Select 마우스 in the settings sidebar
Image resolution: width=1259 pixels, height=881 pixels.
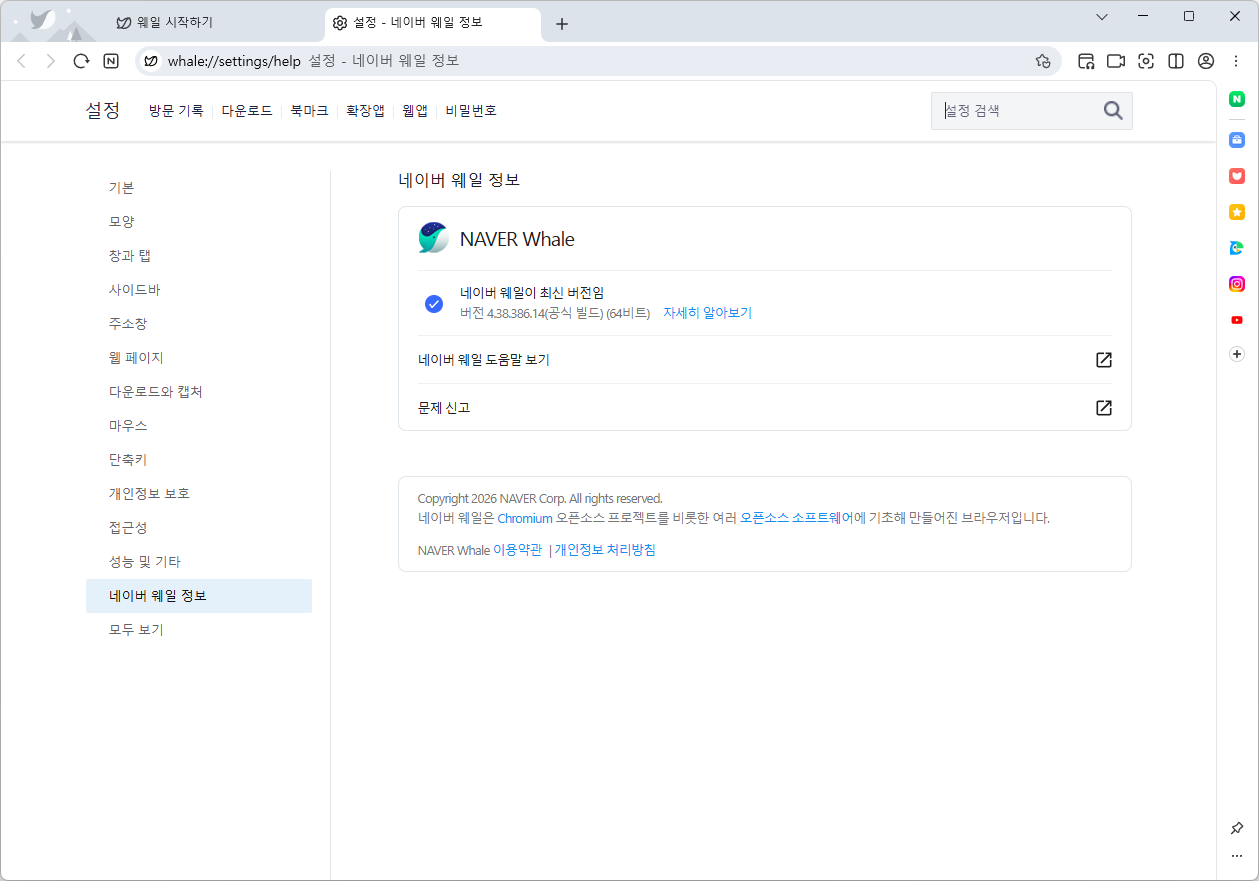(199, 426)
